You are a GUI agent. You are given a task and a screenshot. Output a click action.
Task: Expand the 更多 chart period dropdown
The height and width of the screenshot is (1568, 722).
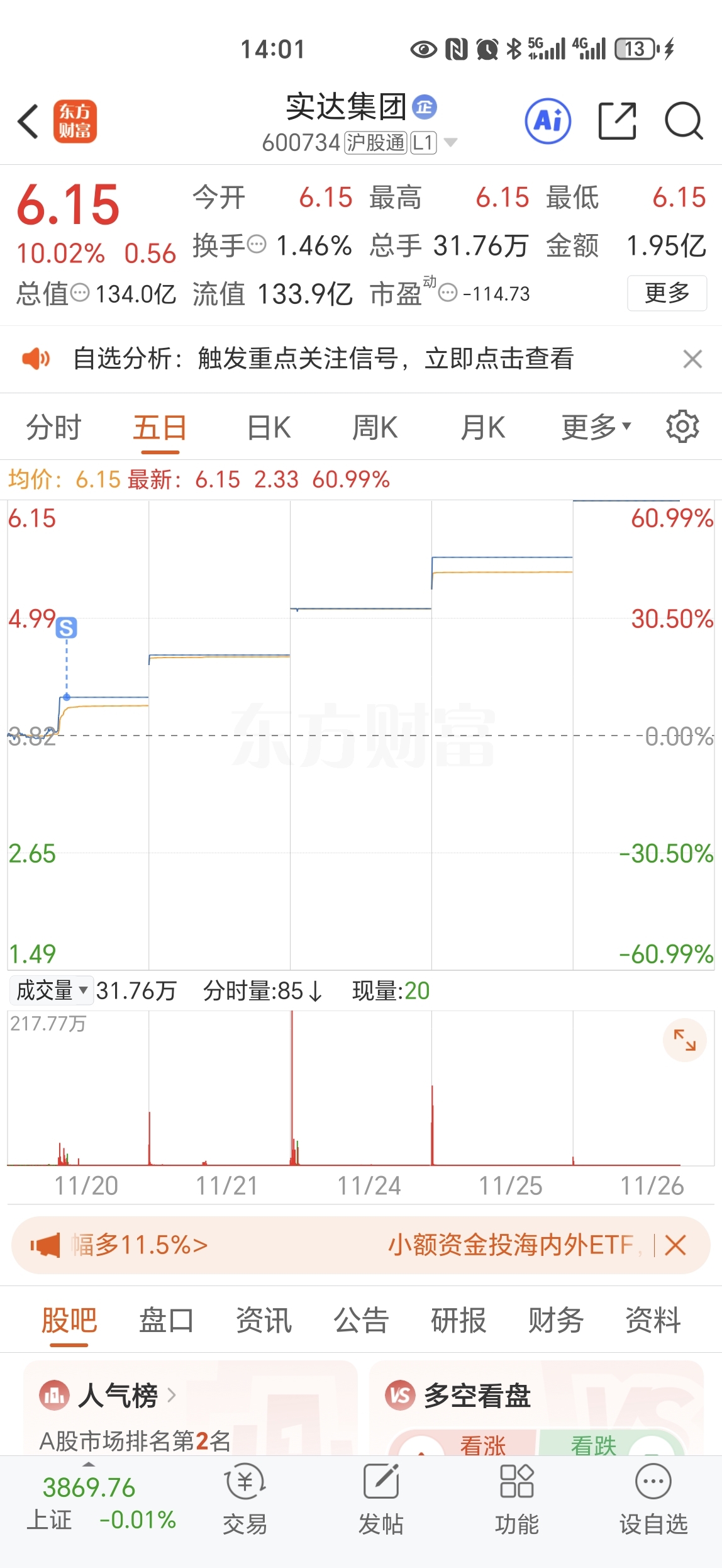tap(596, 427)
